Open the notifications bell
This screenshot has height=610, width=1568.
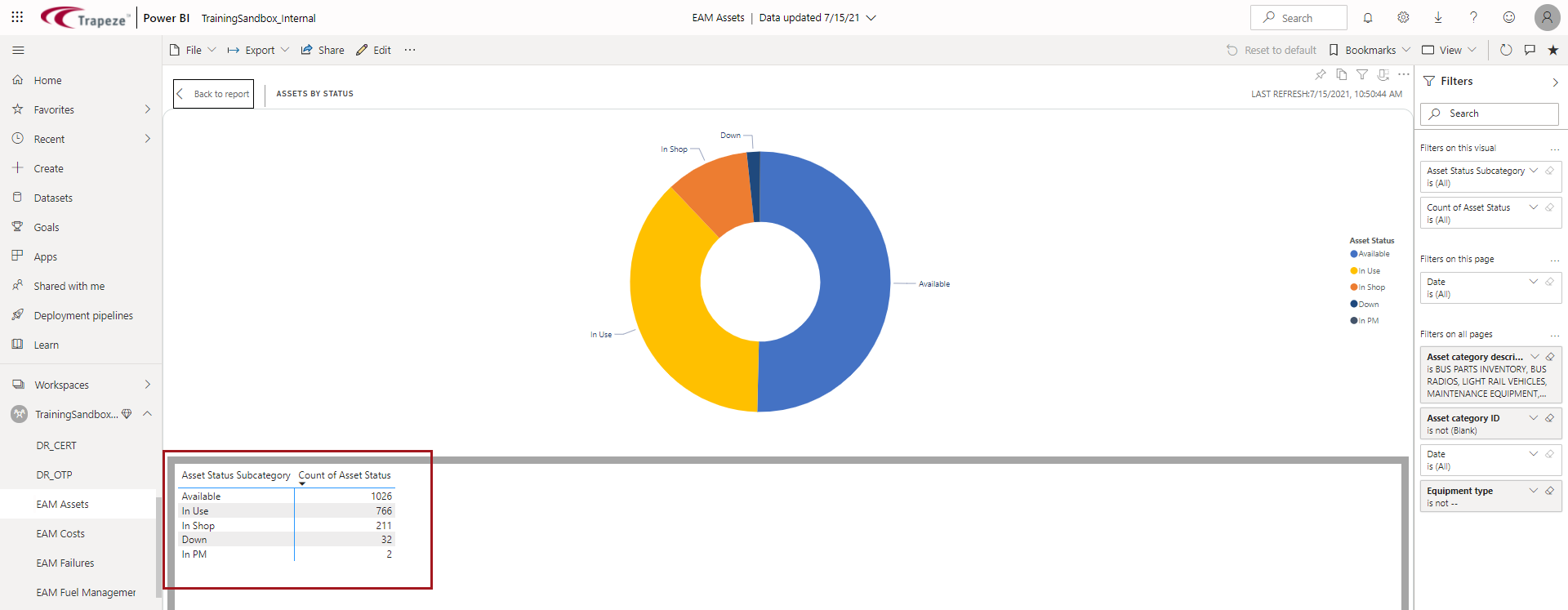(1368, 18)
